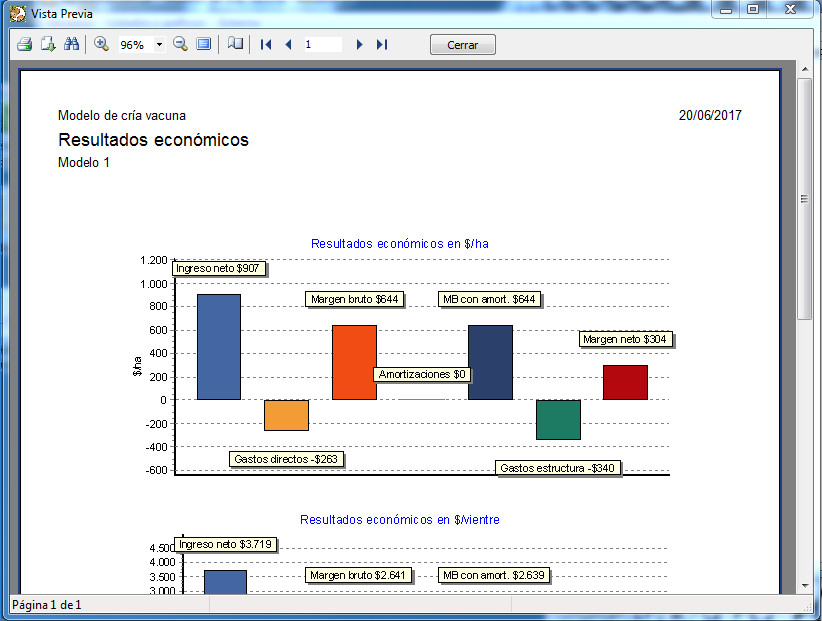
Task: Switch to full page view icon
Action: pos(203,45)
